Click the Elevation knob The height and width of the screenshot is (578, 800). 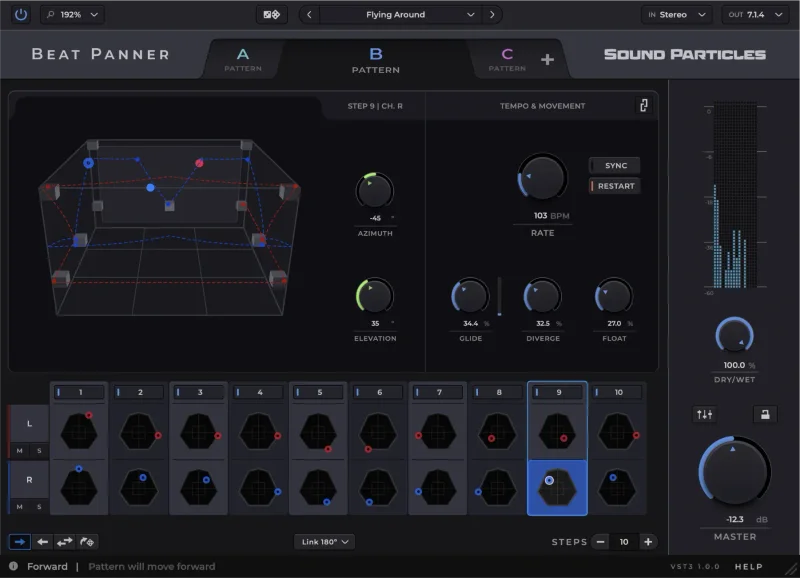pos(374,295)
